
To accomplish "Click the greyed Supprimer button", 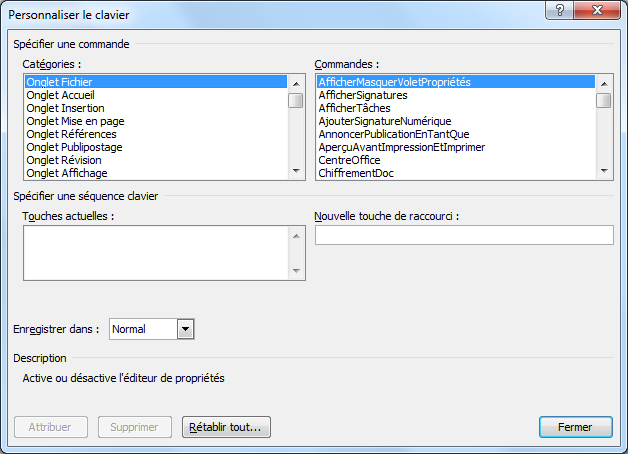I will pyautogui.click(x=135, y=427).
